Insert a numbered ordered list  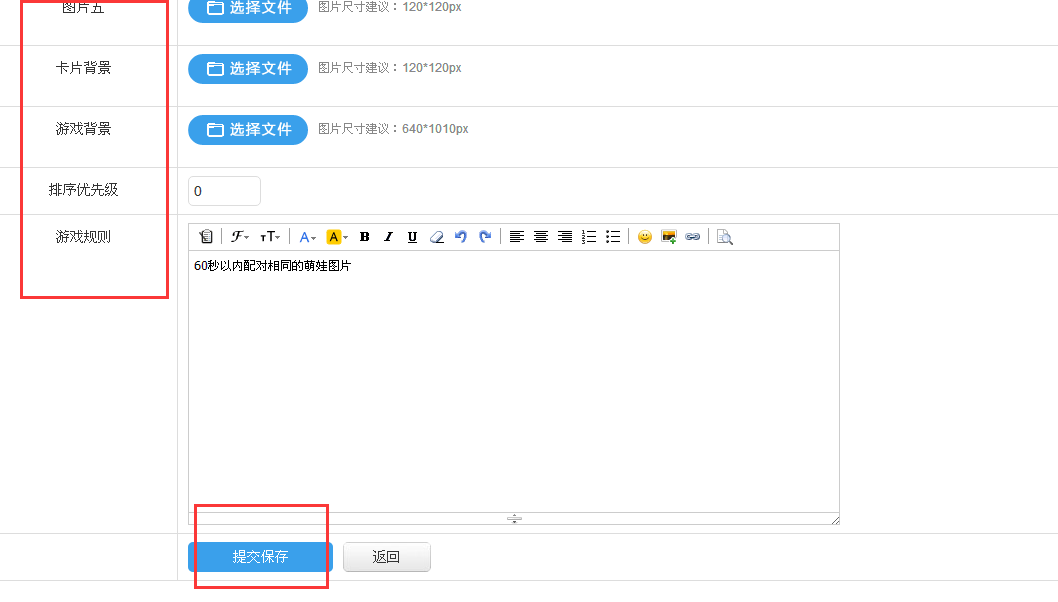tap(589, 237)
